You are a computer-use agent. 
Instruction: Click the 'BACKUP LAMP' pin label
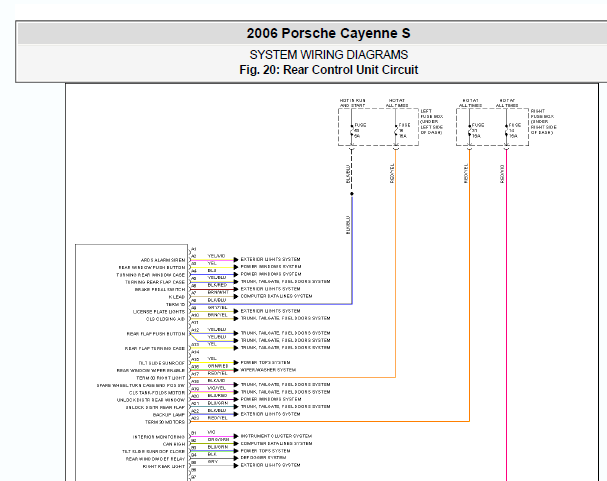pyautogui.click(x=169, y=415)
